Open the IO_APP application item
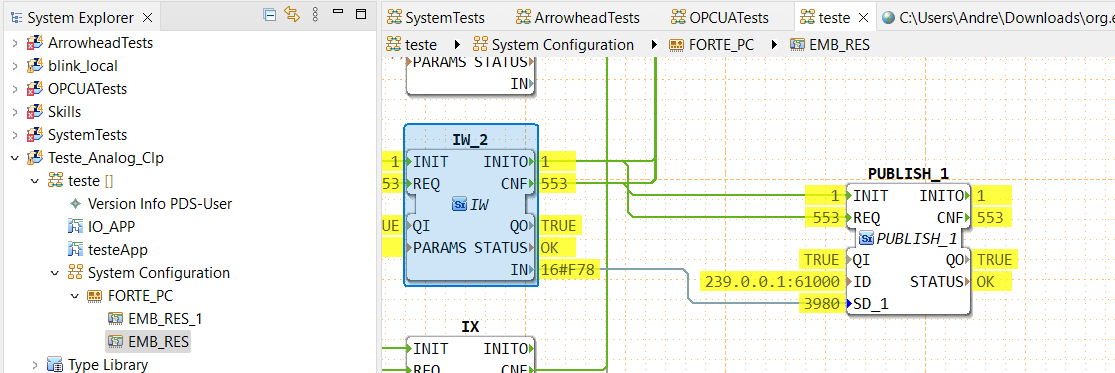Image resolution: width=1115 pixels, height=373 pixels. click(x=101, y=227)
